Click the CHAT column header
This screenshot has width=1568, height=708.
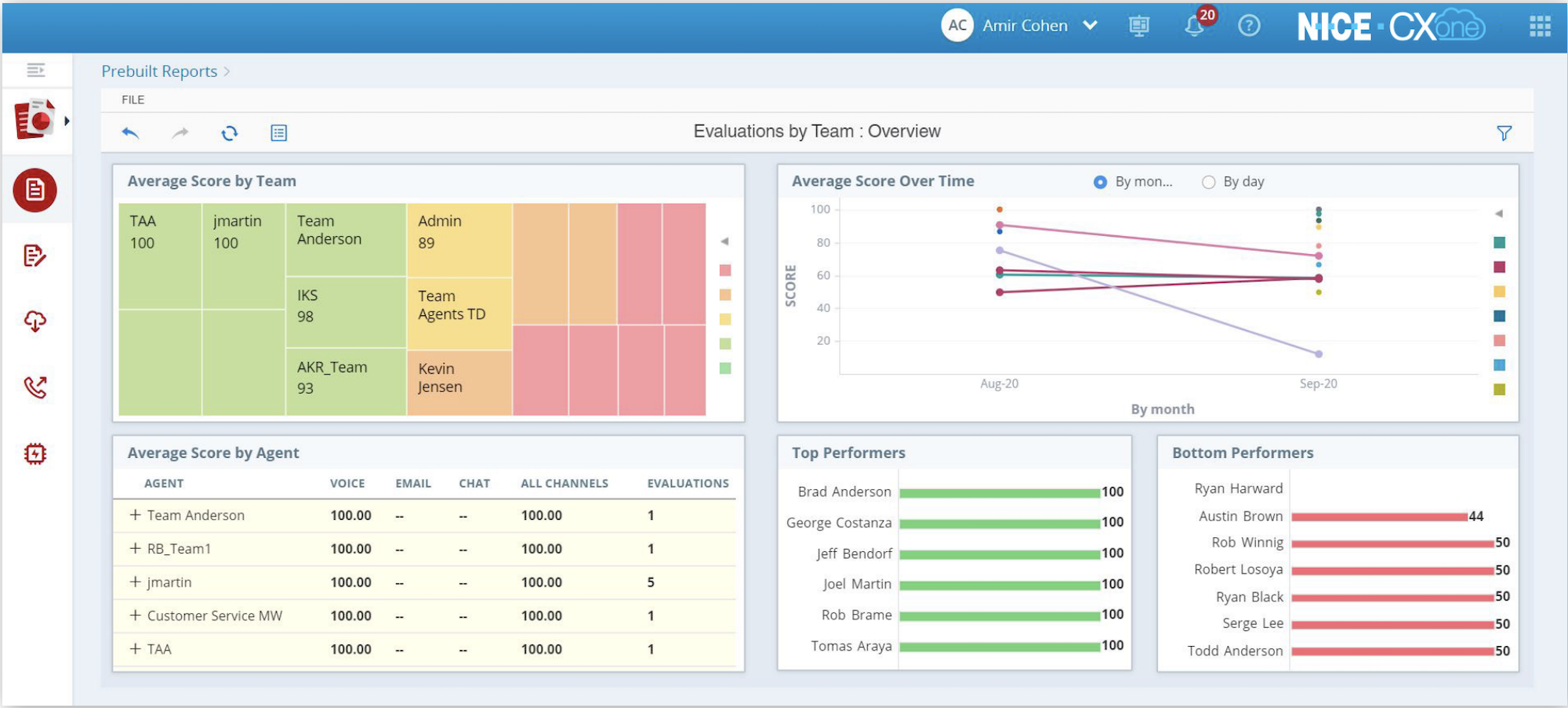click(474, 484)
